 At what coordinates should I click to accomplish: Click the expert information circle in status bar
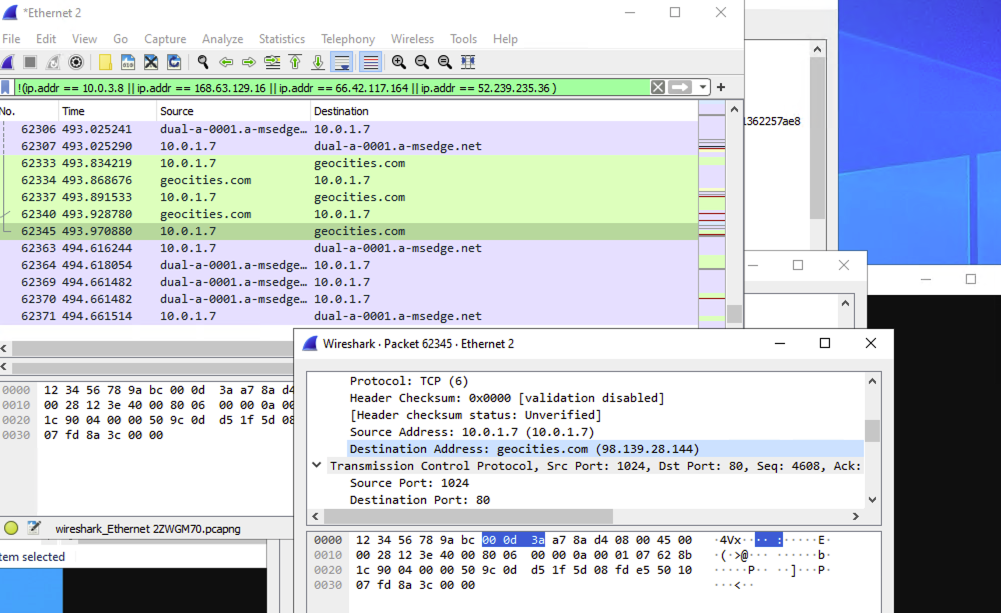11,528
